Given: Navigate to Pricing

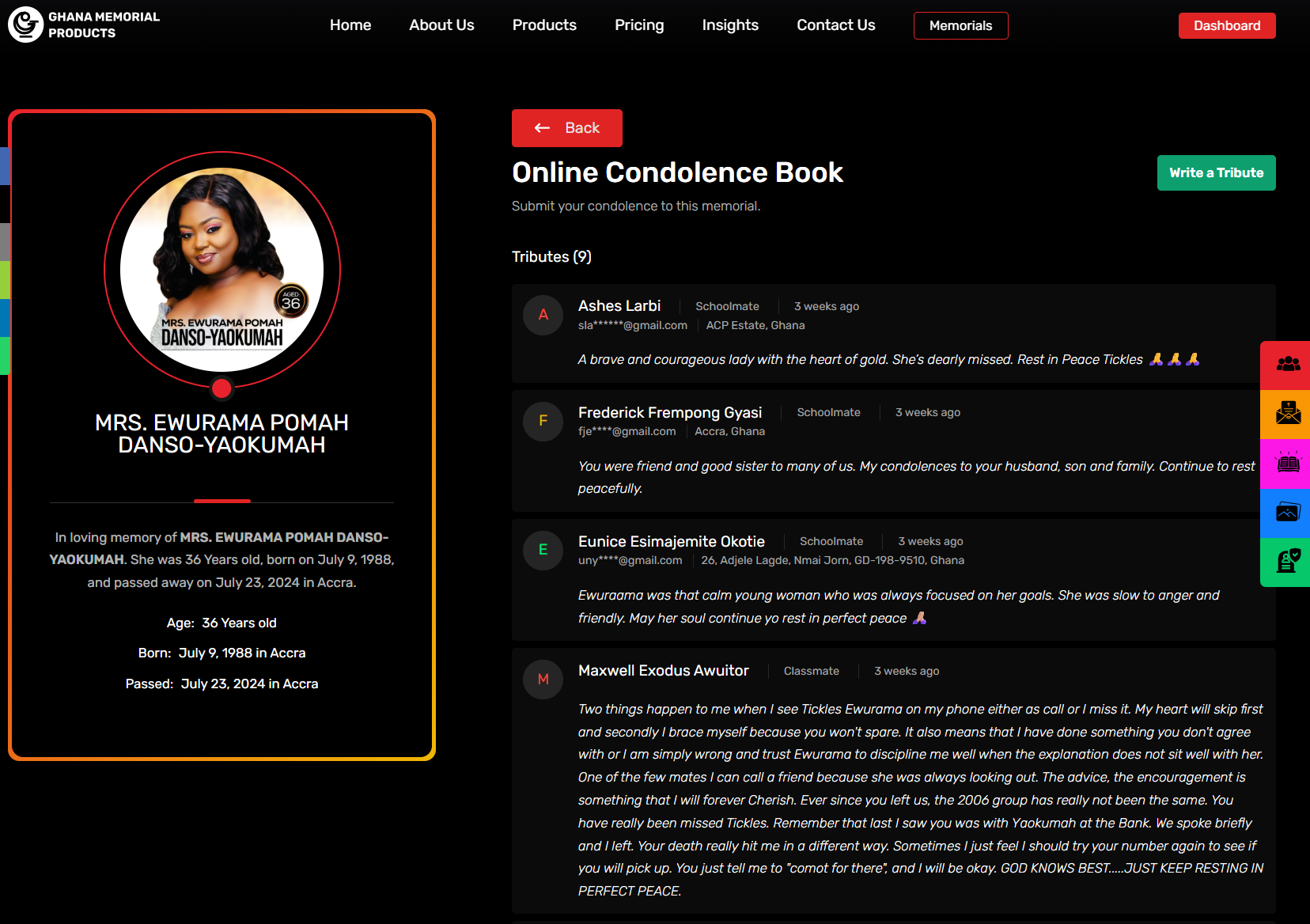Looking at the screenshot, I should [x=639, y=25].
